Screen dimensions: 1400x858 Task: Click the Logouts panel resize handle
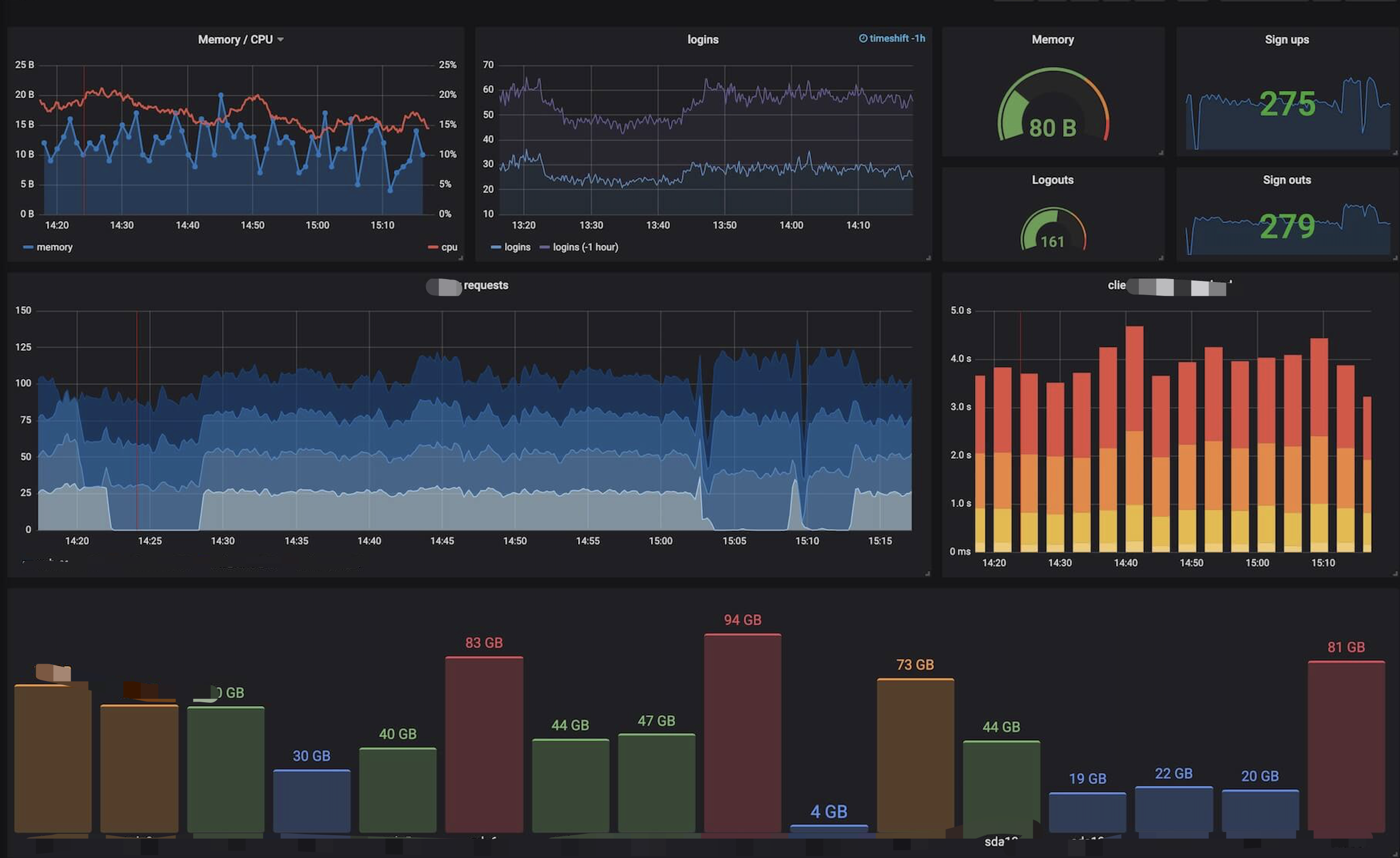coord(1161,258)
